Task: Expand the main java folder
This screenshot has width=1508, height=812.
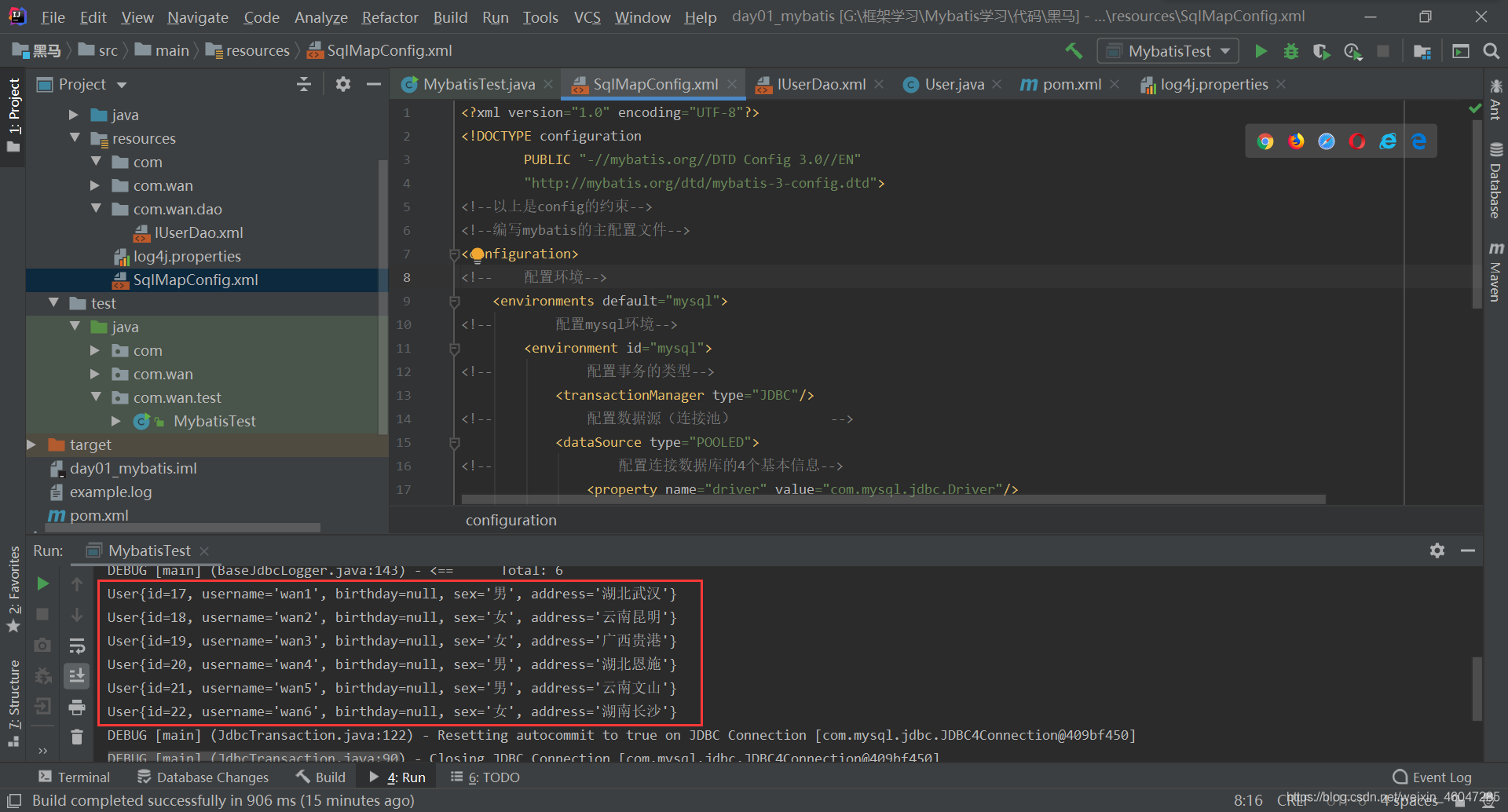Action: (x=74, y=115)
